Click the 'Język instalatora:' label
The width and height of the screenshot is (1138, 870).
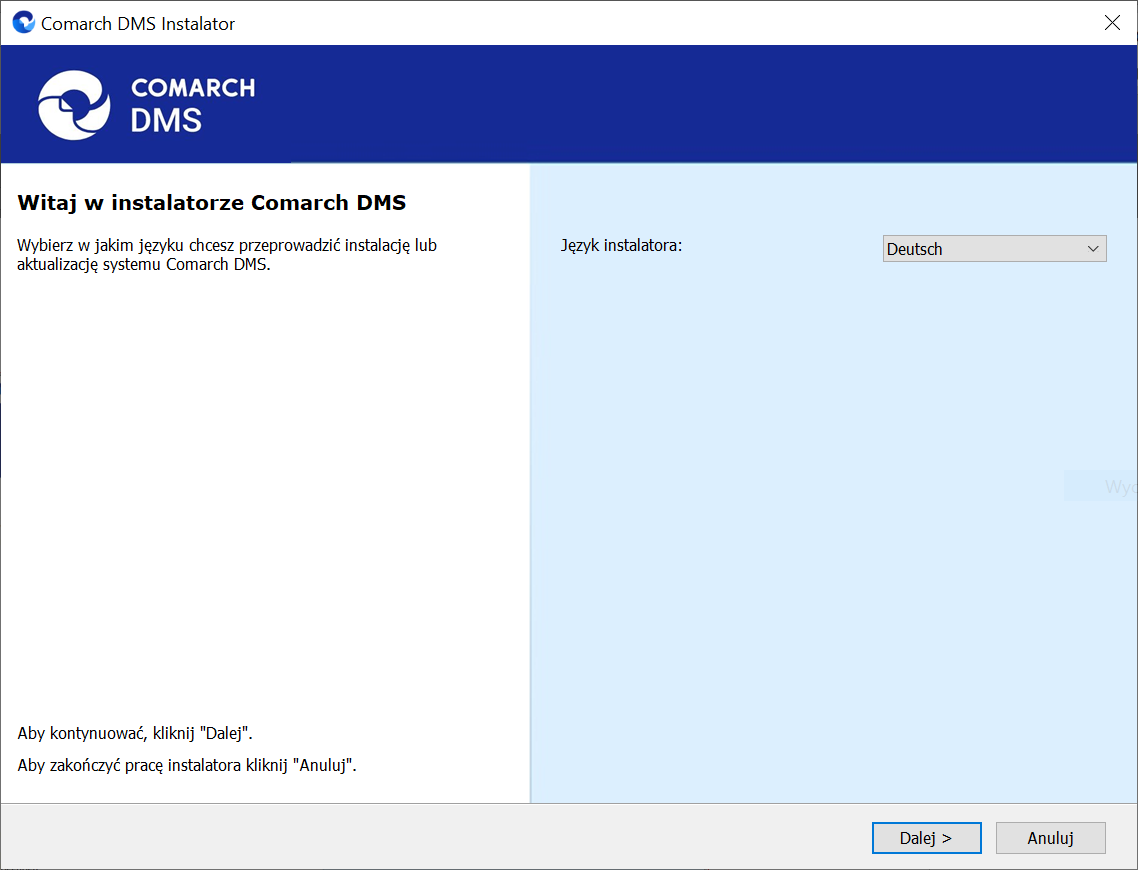tap(621, 245)
